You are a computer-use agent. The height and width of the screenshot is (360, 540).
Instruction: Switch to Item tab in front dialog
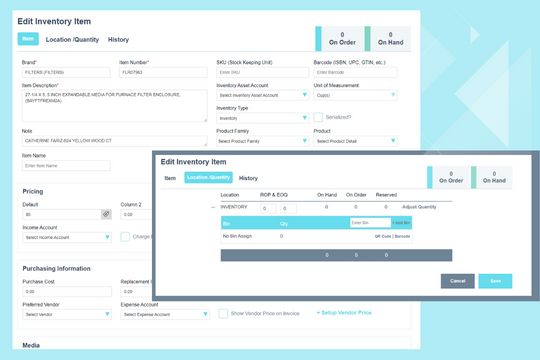pos(170,178)
